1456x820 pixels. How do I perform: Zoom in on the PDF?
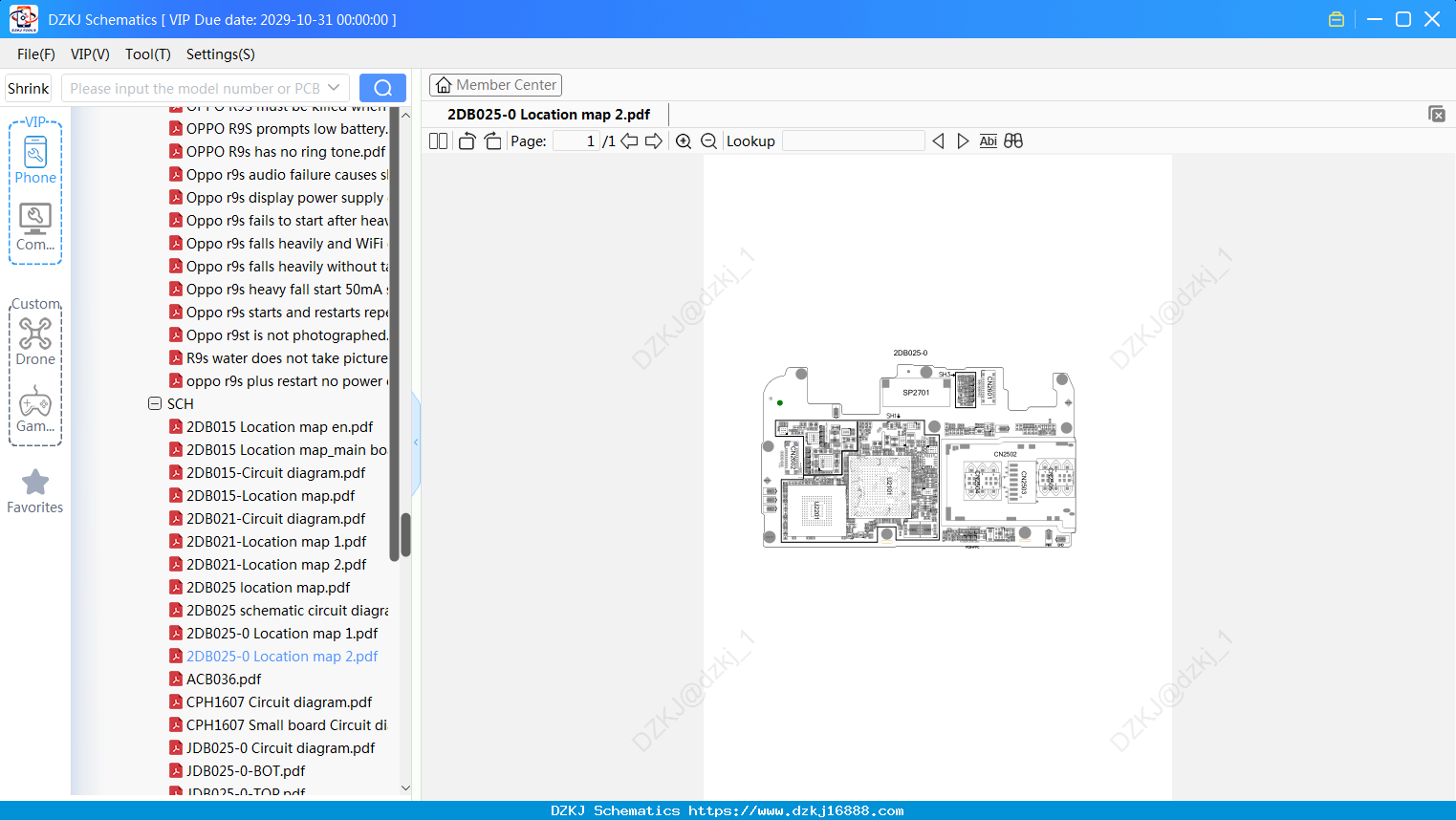point(684,141)
